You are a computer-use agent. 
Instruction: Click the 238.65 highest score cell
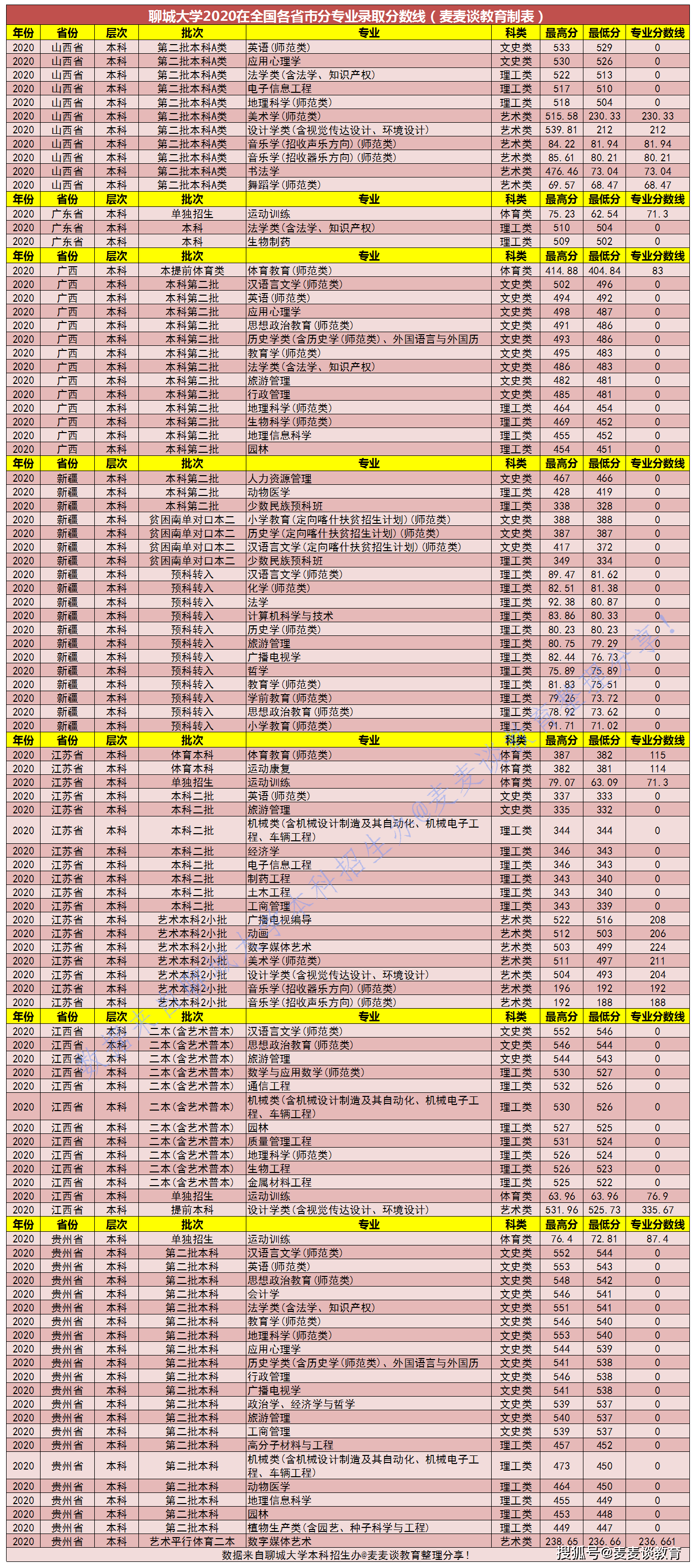(562, 1541)
